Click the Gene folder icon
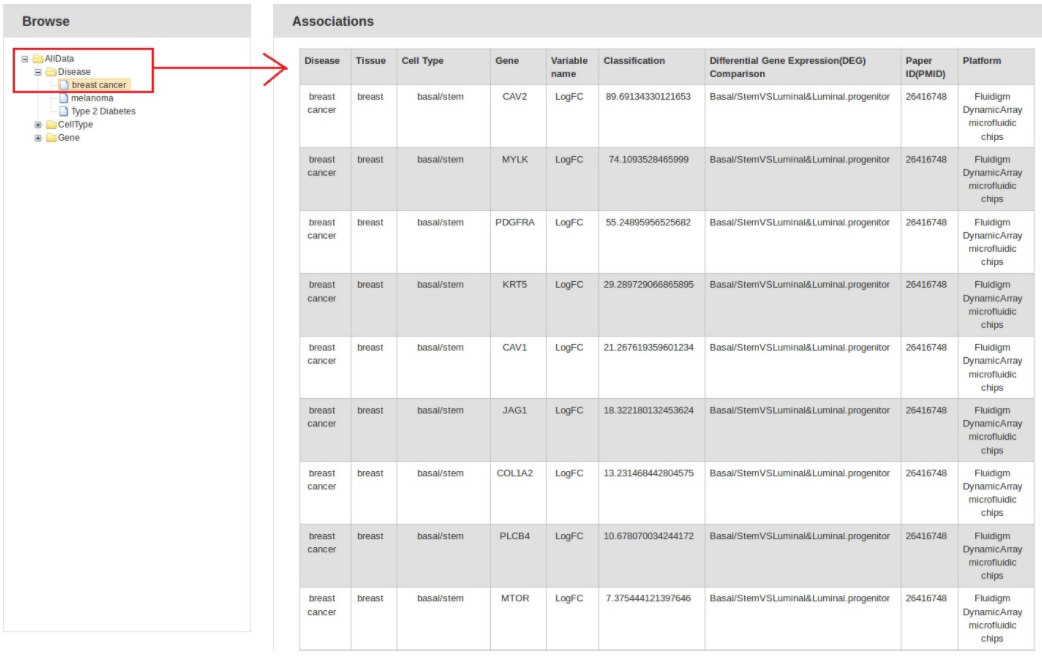Image resolution: width=1042 pixels, height=670 pixels. click(51, 138)
